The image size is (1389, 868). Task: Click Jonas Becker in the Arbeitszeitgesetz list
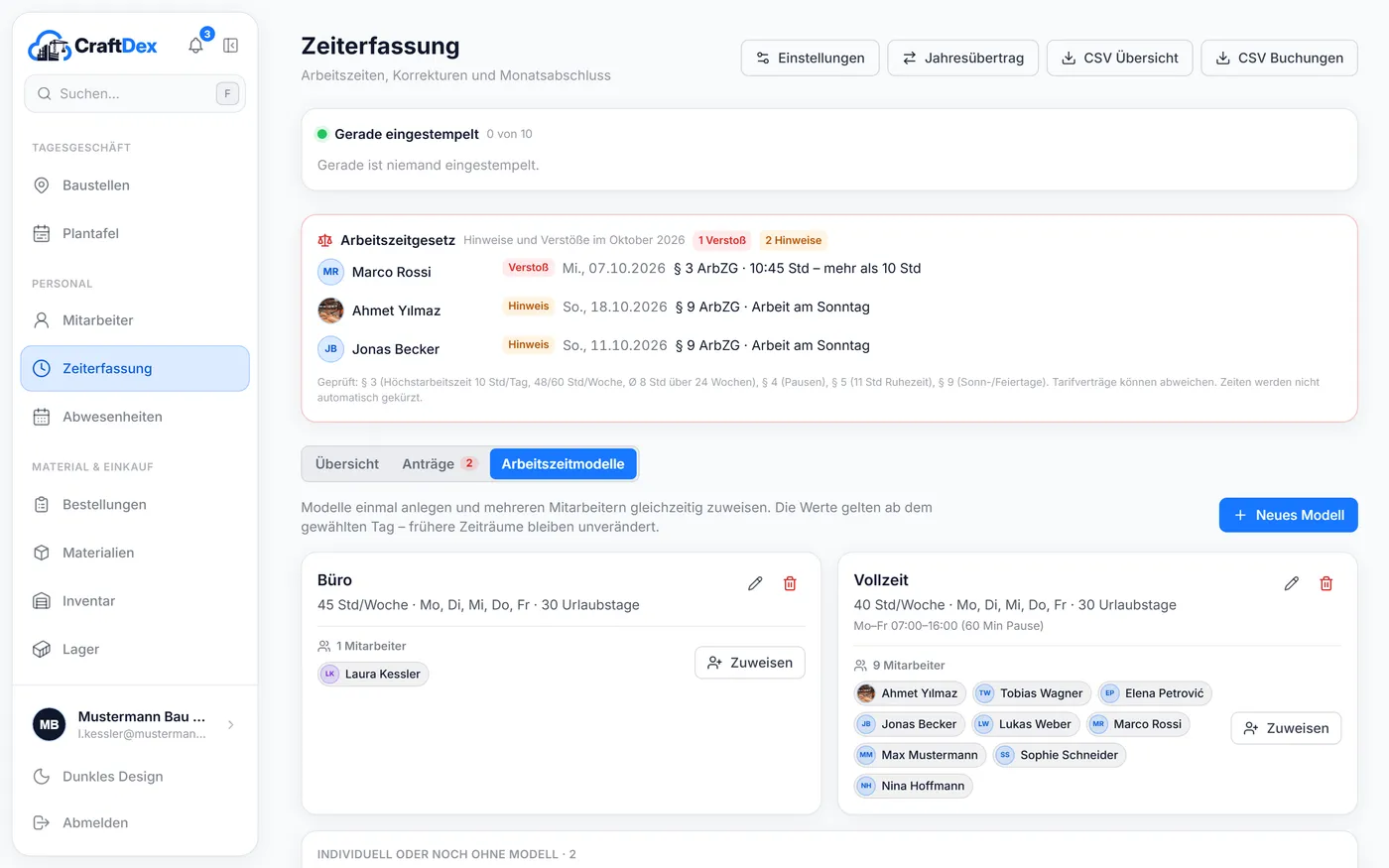click(395, 349)
